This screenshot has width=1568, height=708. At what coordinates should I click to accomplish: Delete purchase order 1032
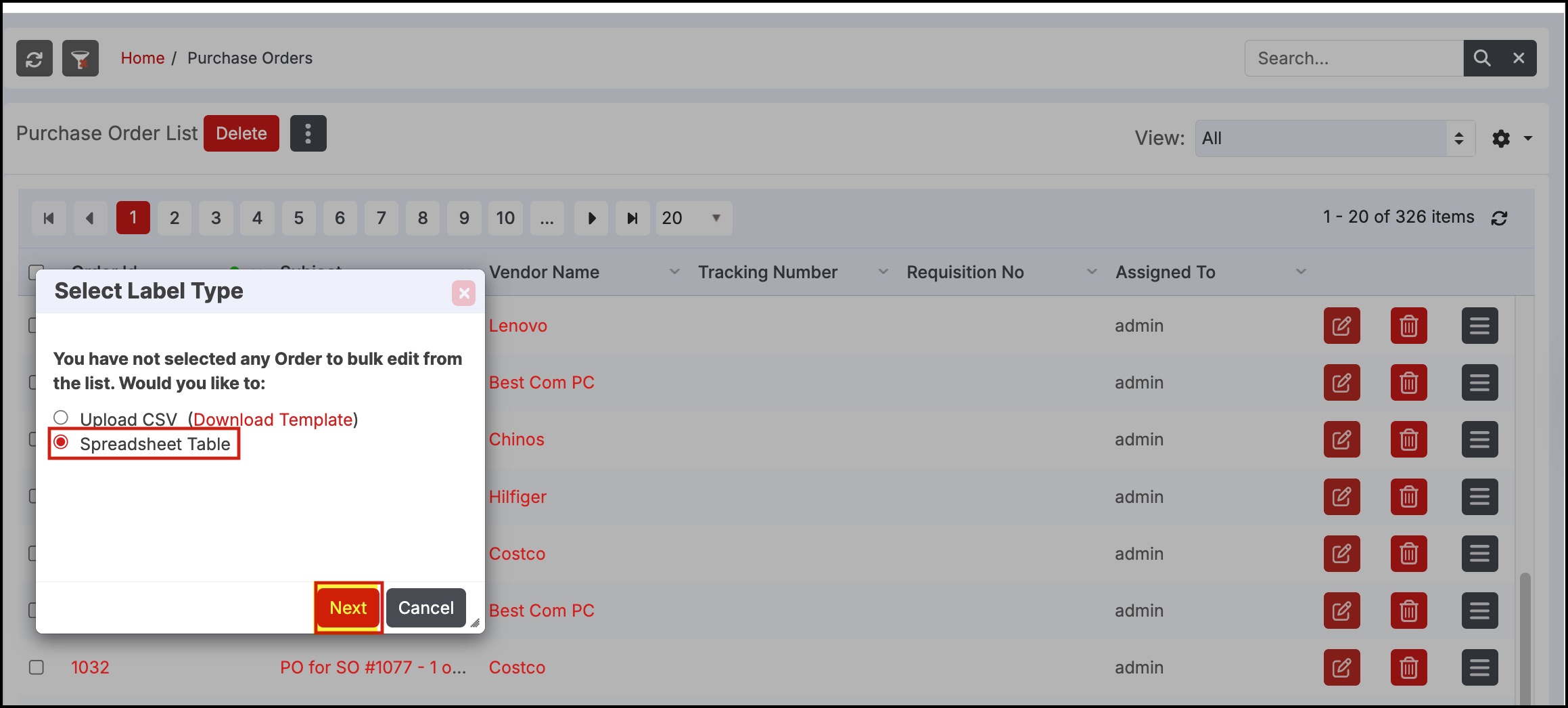click(x=1409, y=667)
